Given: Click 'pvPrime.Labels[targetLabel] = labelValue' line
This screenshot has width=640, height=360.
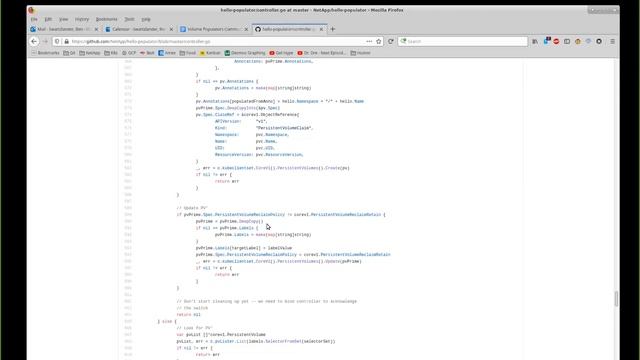Looking at the screenshot, I should (x=244, y=248).
